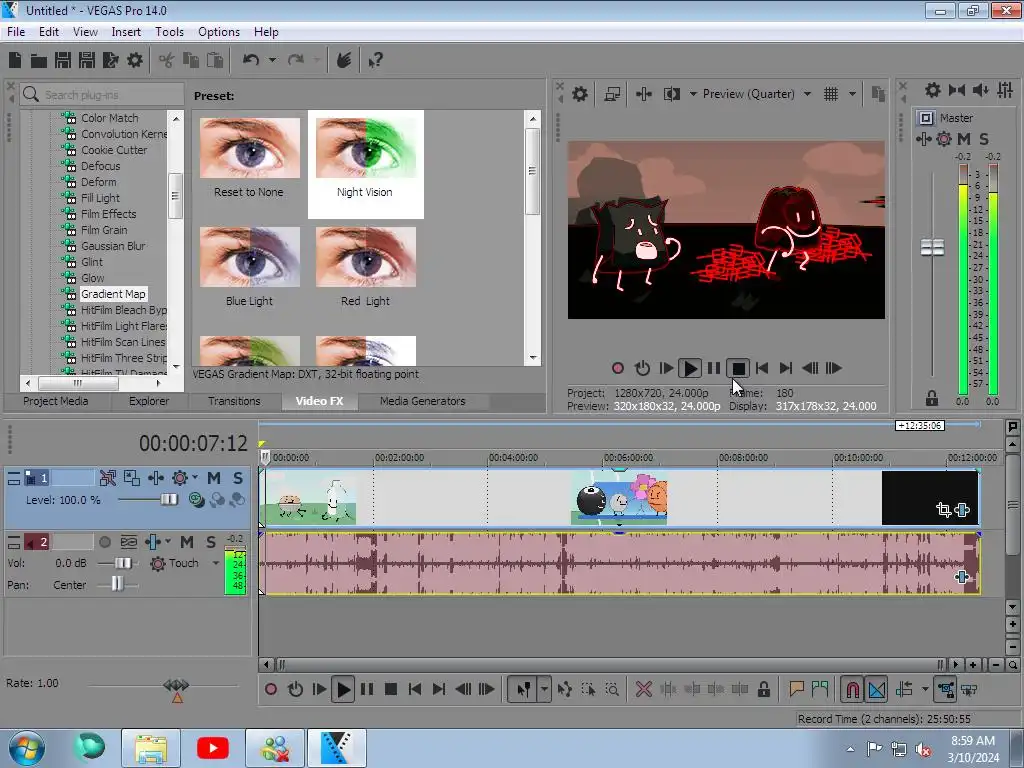Solo the Master bus

[984, 138]
